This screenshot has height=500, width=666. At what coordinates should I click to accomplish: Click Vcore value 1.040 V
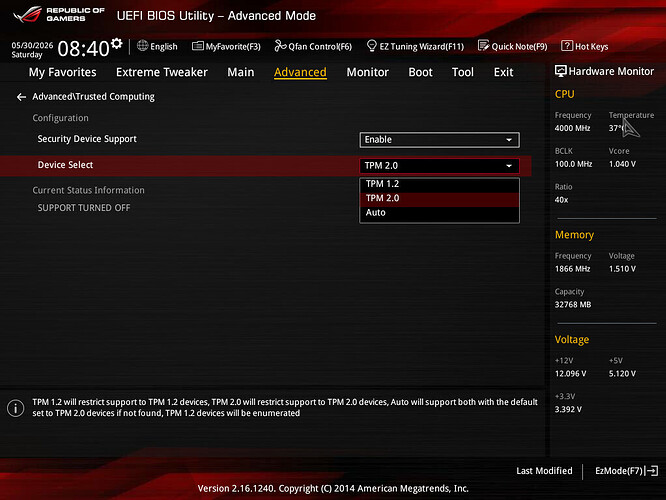622,164
